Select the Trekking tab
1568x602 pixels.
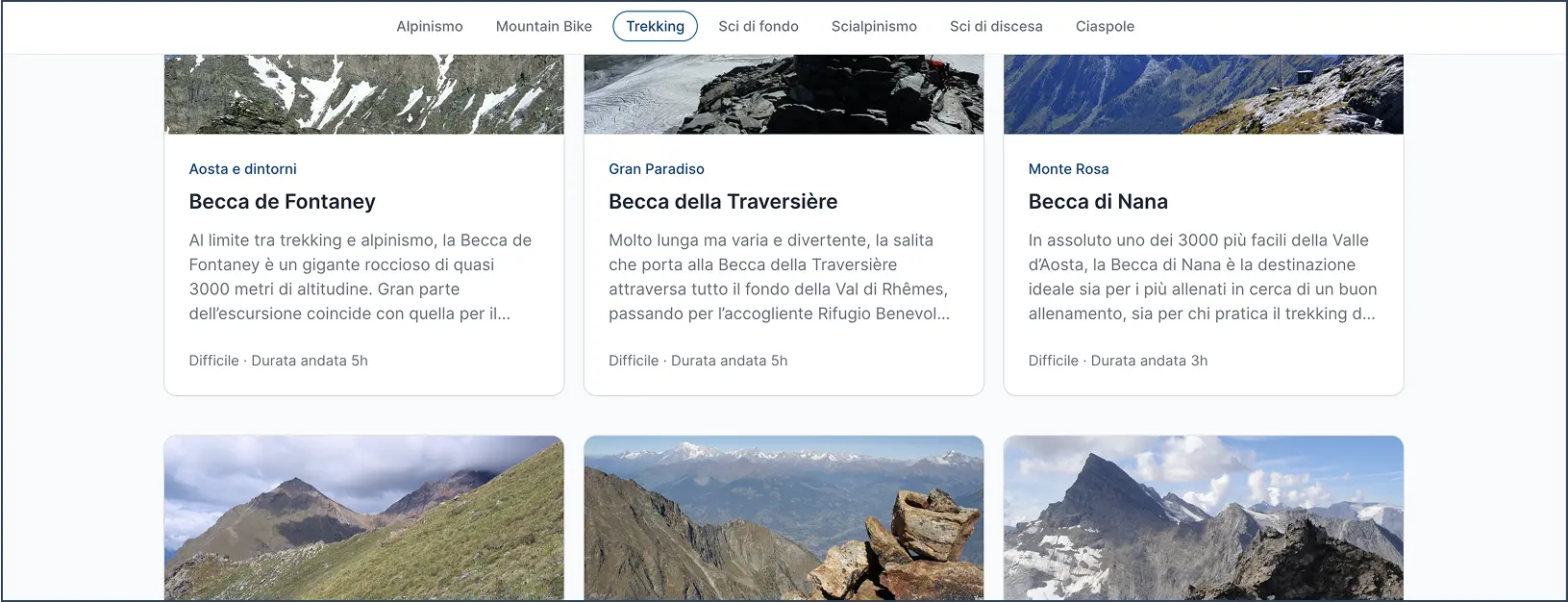(655, 27)
